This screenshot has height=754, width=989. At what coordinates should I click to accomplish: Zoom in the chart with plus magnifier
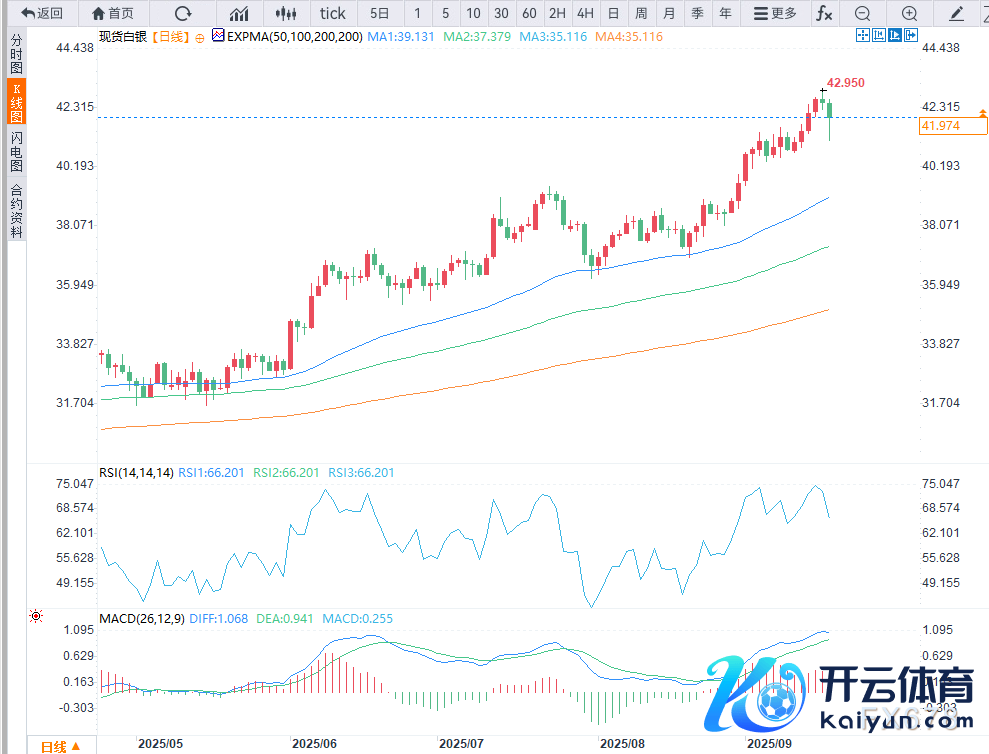click(909, 13)
